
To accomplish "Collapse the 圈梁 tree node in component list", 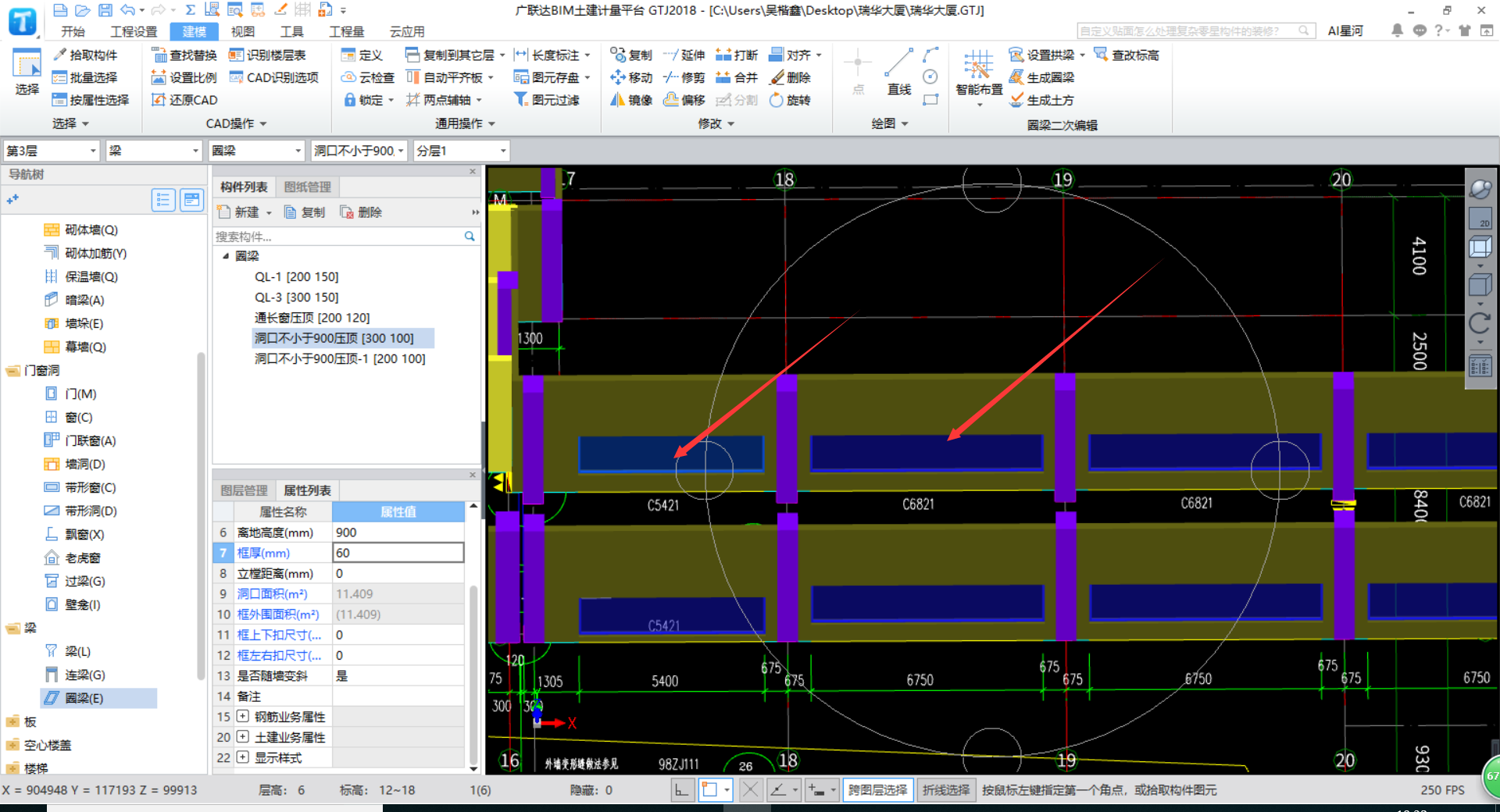I will pyautogui.click(x=226, y=256).
